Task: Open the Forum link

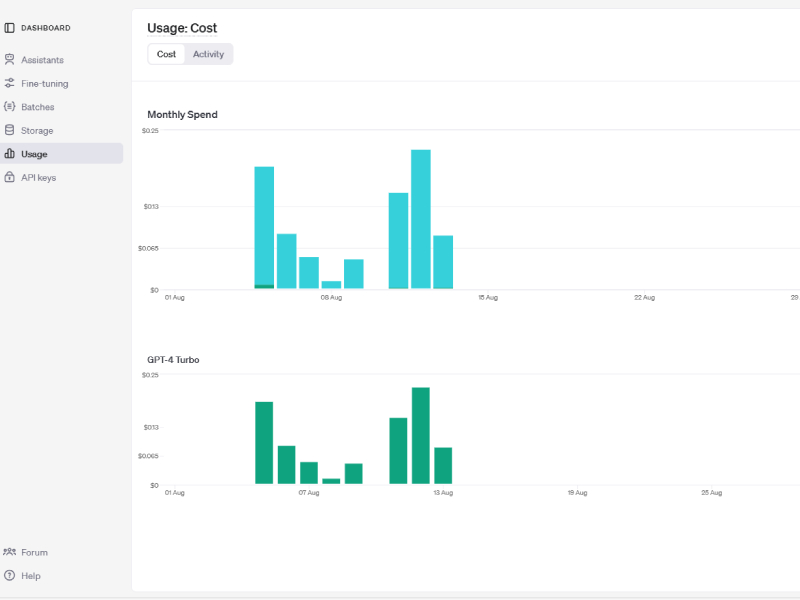Action: pos(34,552)
